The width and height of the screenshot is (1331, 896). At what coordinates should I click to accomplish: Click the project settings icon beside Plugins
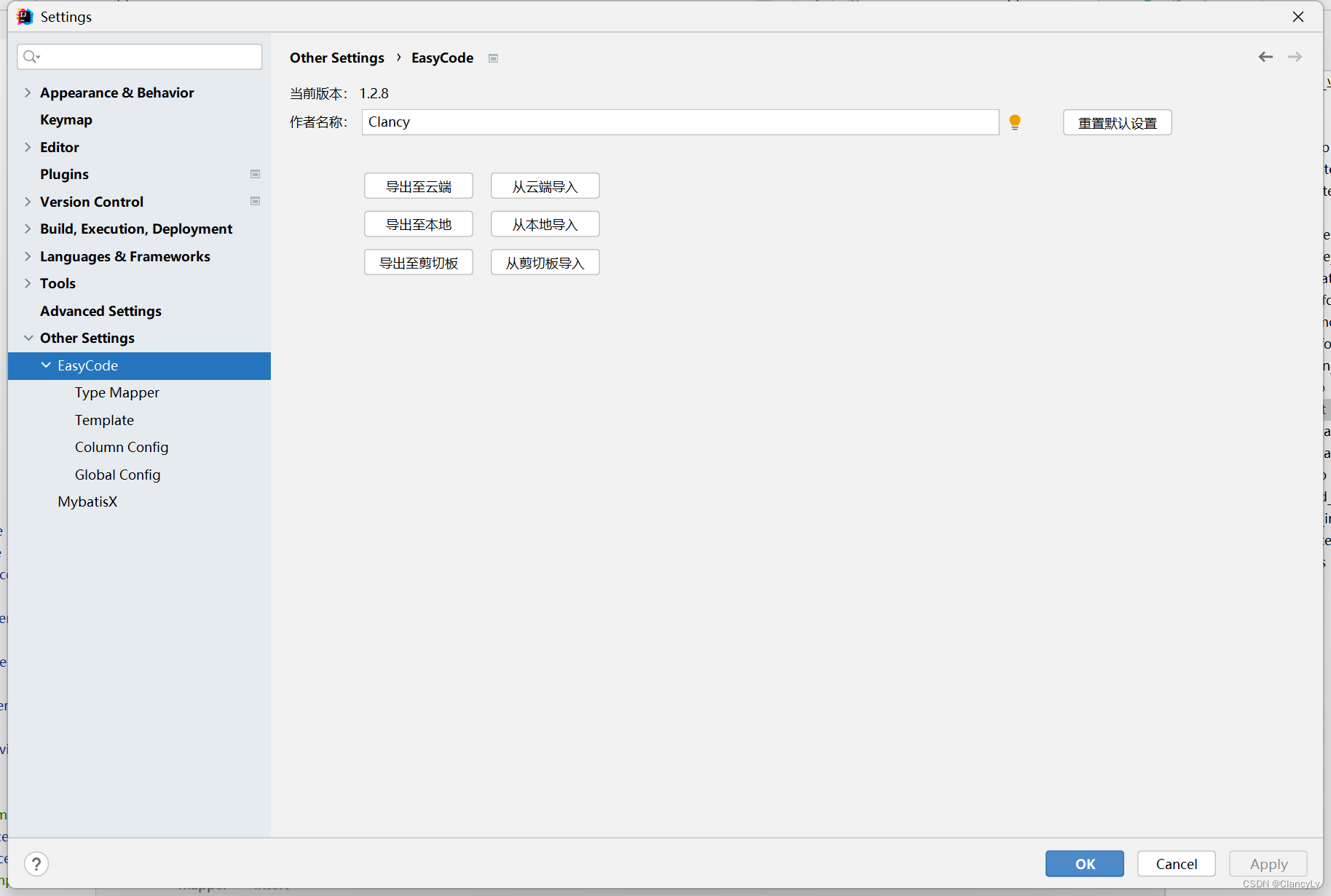(x=256, y=174)
